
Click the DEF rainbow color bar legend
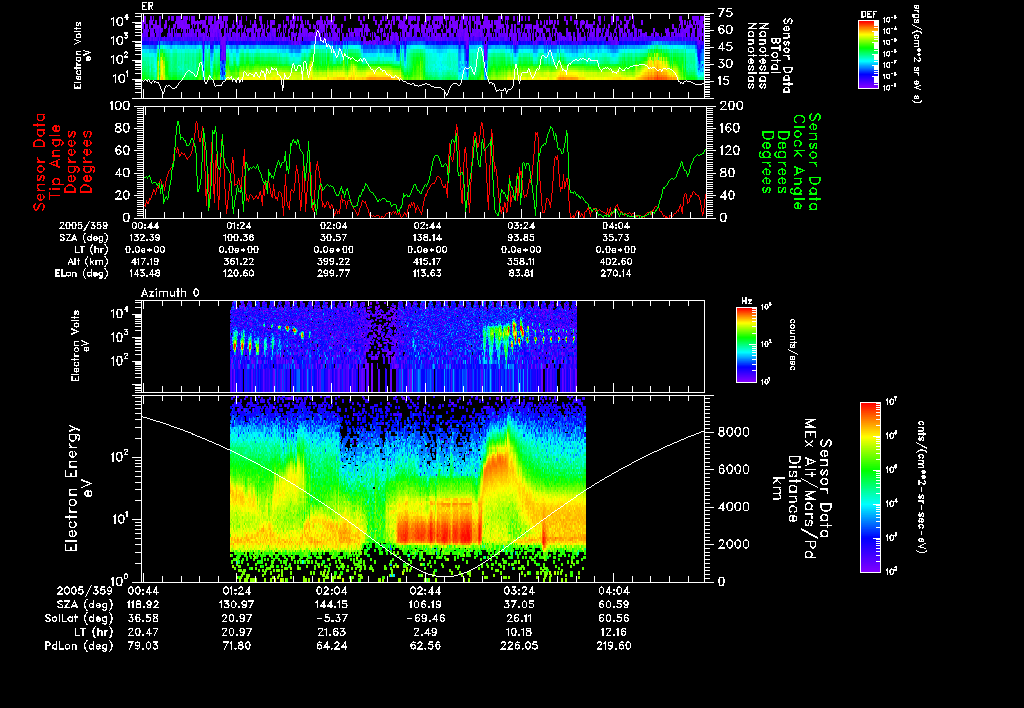click(868, 54)
